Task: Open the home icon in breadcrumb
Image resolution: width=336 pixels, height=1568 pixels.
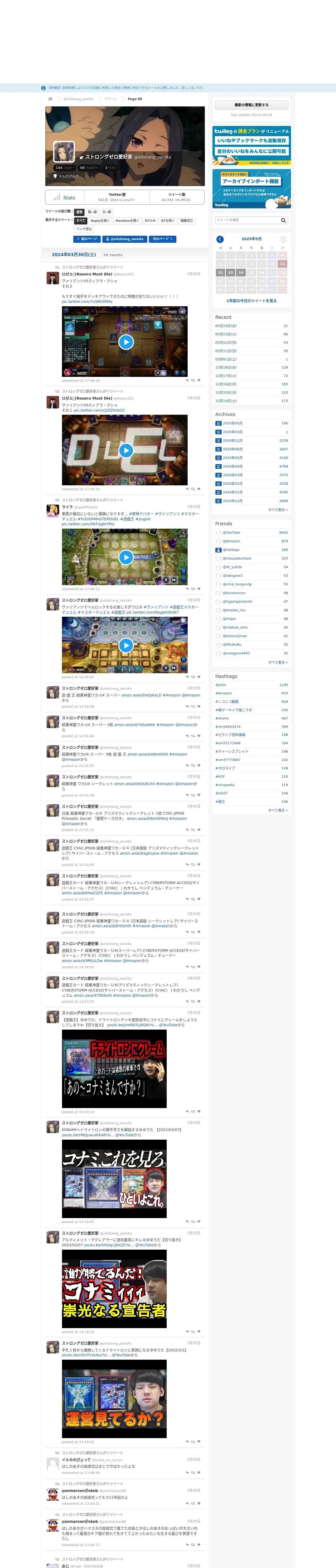Action: pos(50,99)
